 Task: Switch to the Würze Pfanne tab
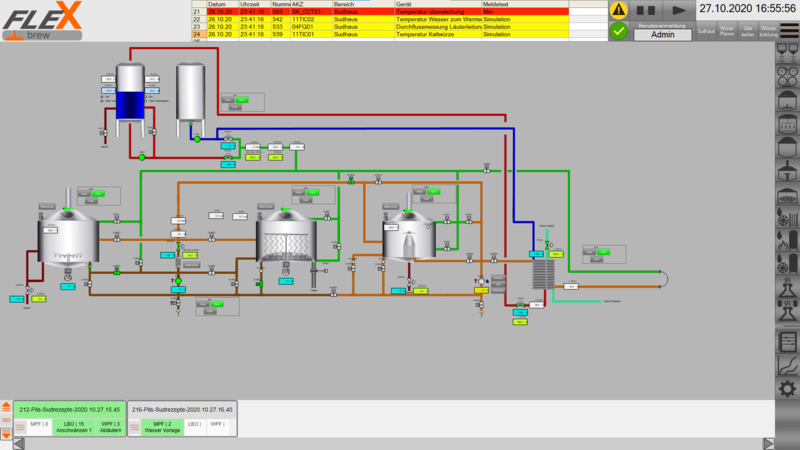click(727, 32)
